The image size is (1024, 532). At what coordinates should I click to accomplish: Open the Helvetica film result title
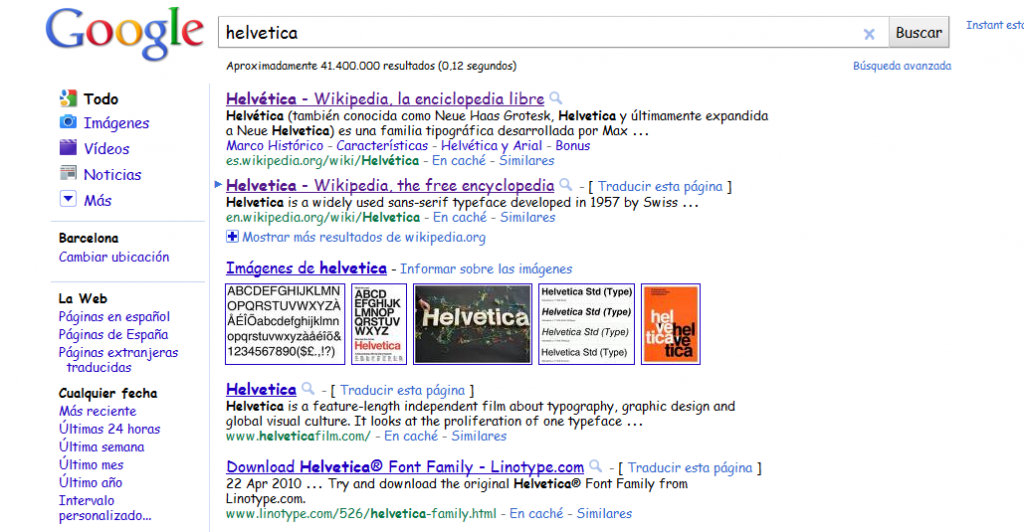coord(261,390)
